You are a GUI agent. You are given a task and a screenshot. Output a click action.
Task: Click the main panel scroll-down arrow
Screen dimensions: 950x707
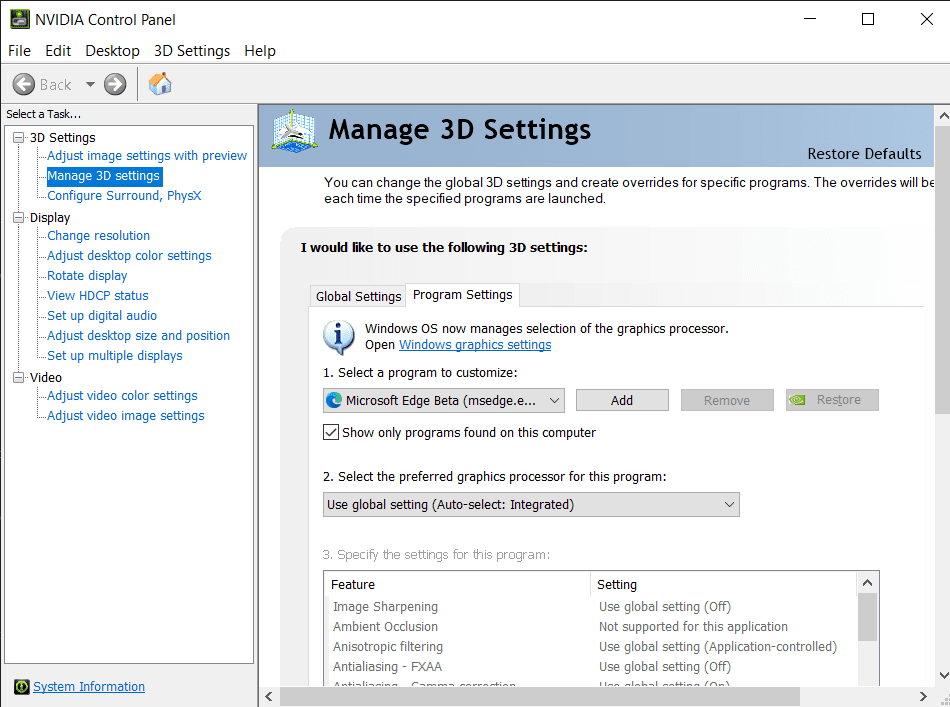(x=943, y=675)
